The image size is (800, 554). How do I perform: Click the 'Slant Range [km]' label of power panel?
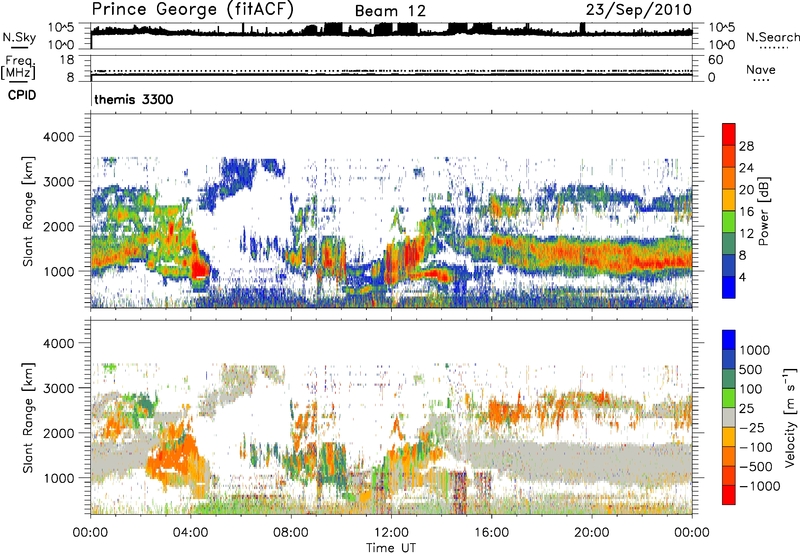tap(28, 211)
